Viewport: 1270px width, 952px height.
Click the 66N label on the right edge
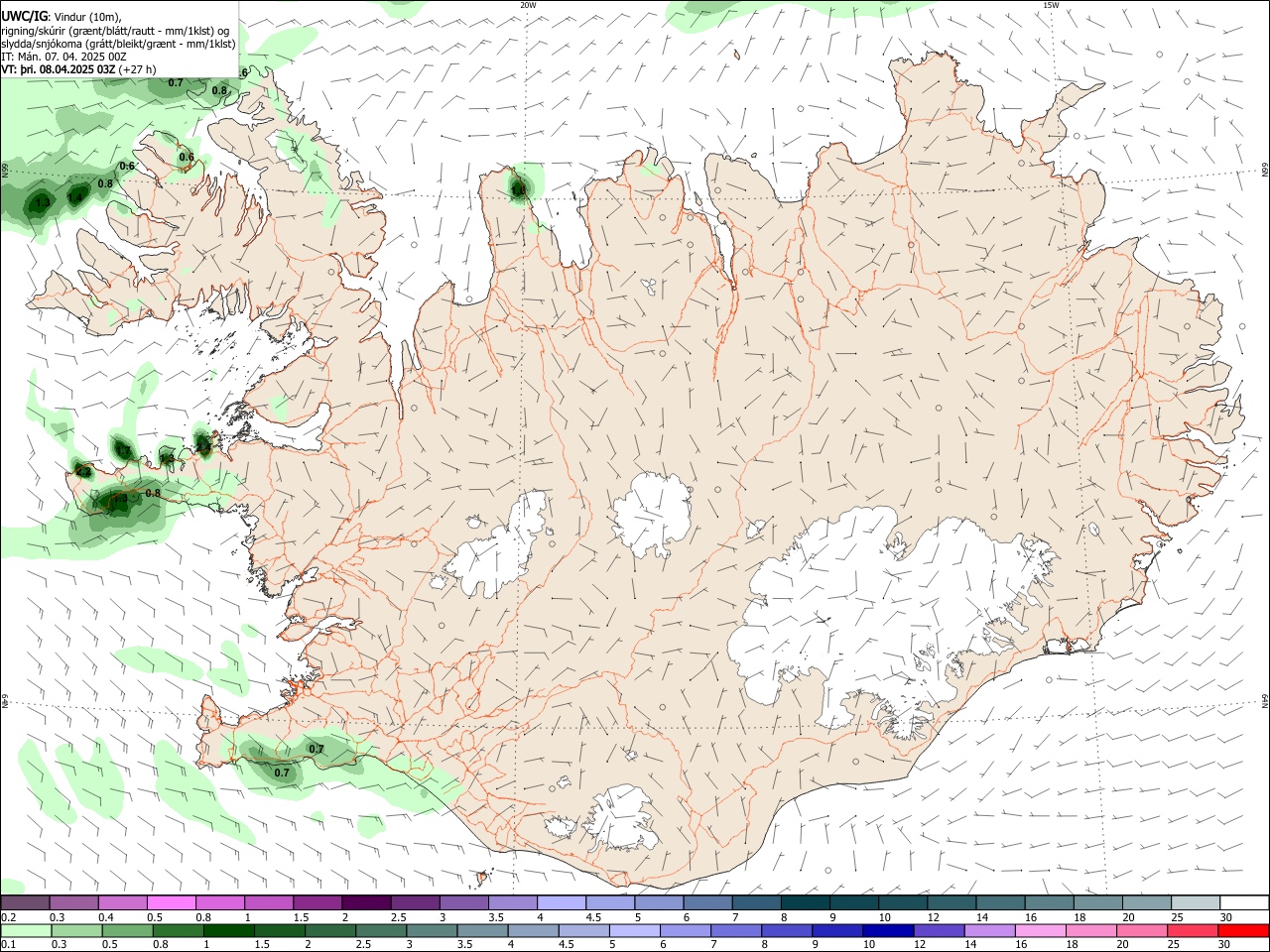point(1265,170)
